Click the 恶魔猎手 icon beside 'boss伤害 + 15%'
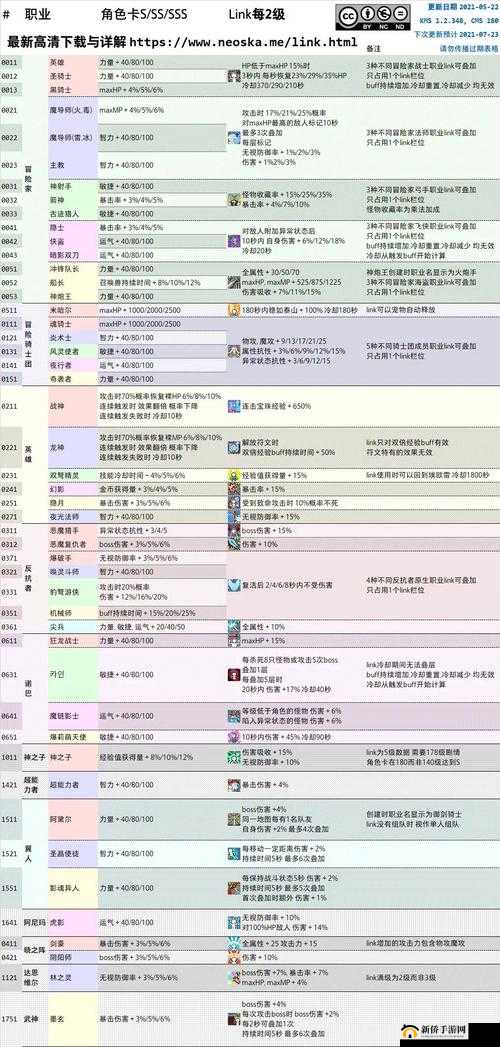The width and height of the screenshot is (500, 1047). tap(234, 531)
